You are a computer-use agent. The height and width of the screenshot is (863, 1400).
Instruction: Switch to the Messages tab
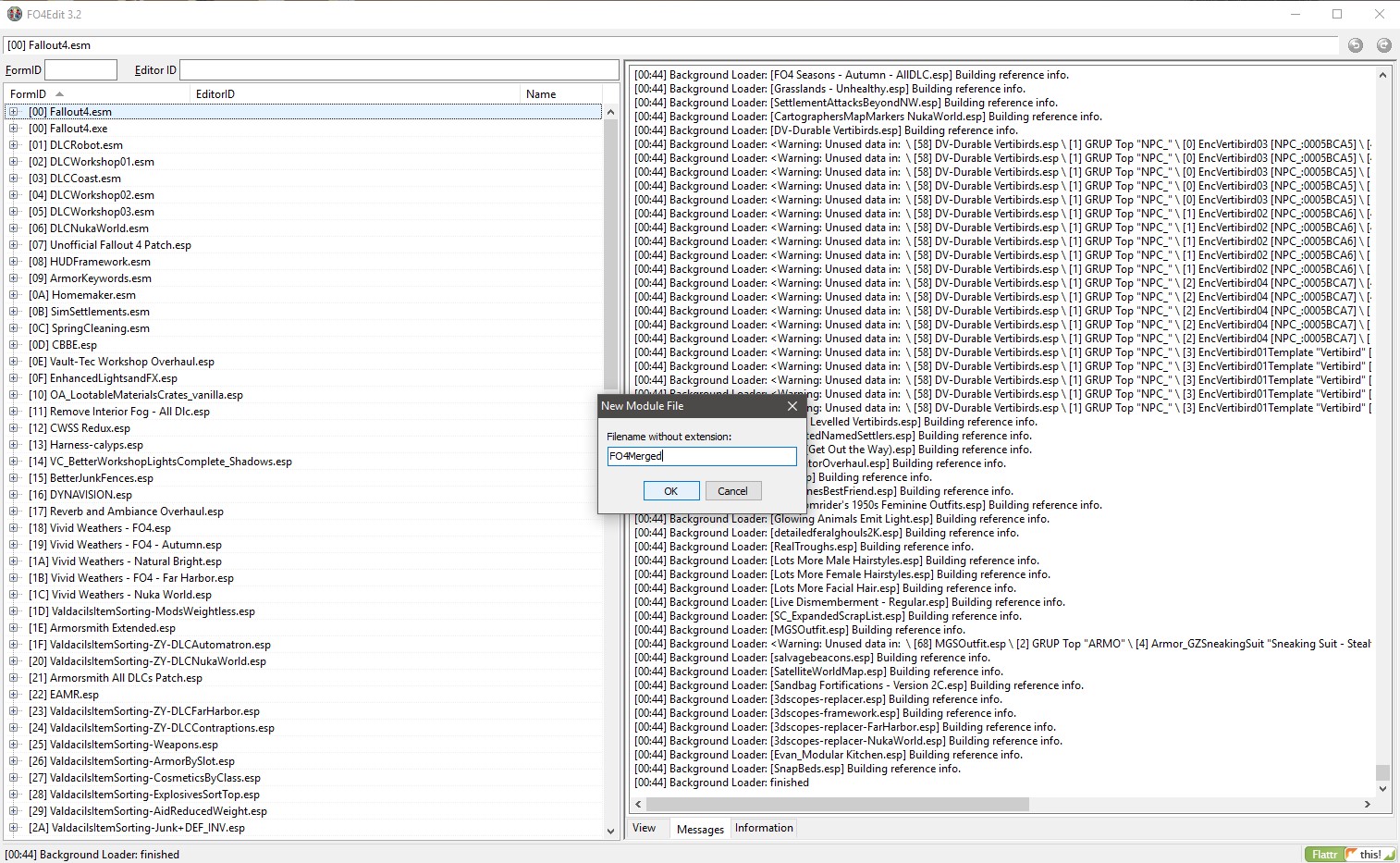tap(700, 829)
